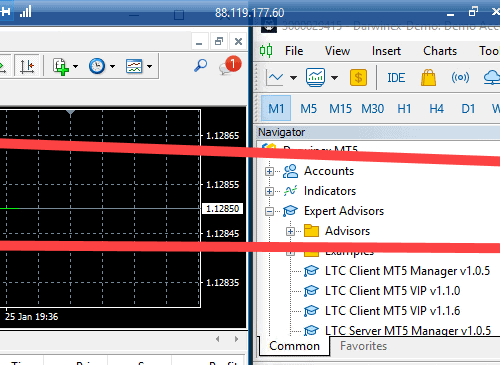
Task: Select the M1 timeframe
Action: (276, 108)
